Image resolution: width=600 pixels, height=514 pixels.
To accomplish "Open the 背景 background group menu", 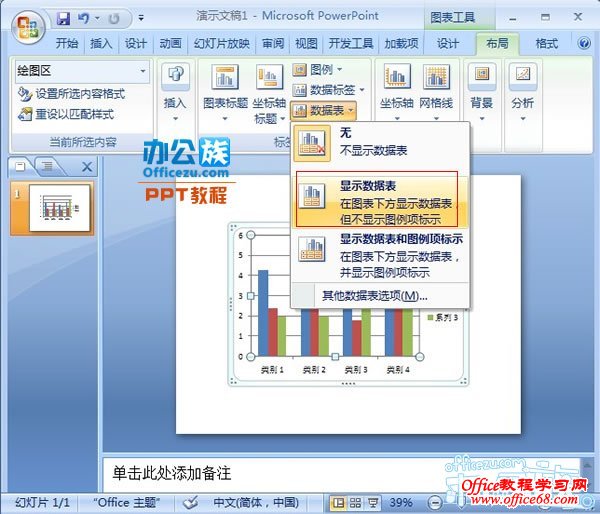I will point(482,92).
